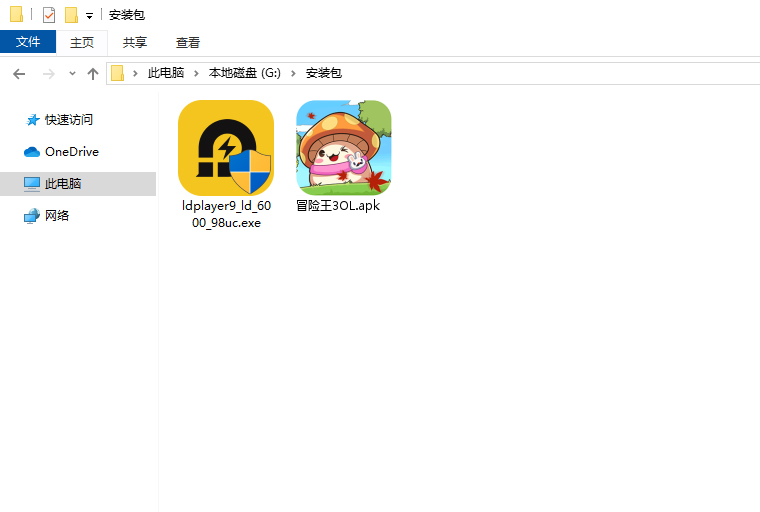The image size is (760, 512).
Task: Click the 此电脑 monitor icon in the sidebar
Action: 32,184
